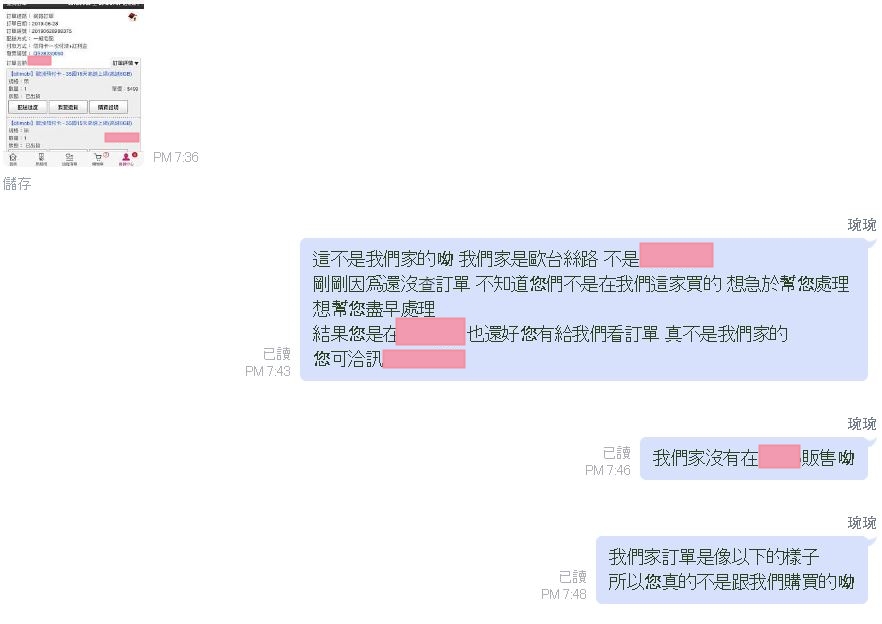Expand the 訂單評價 dropdown arrow

coord(137,63)
